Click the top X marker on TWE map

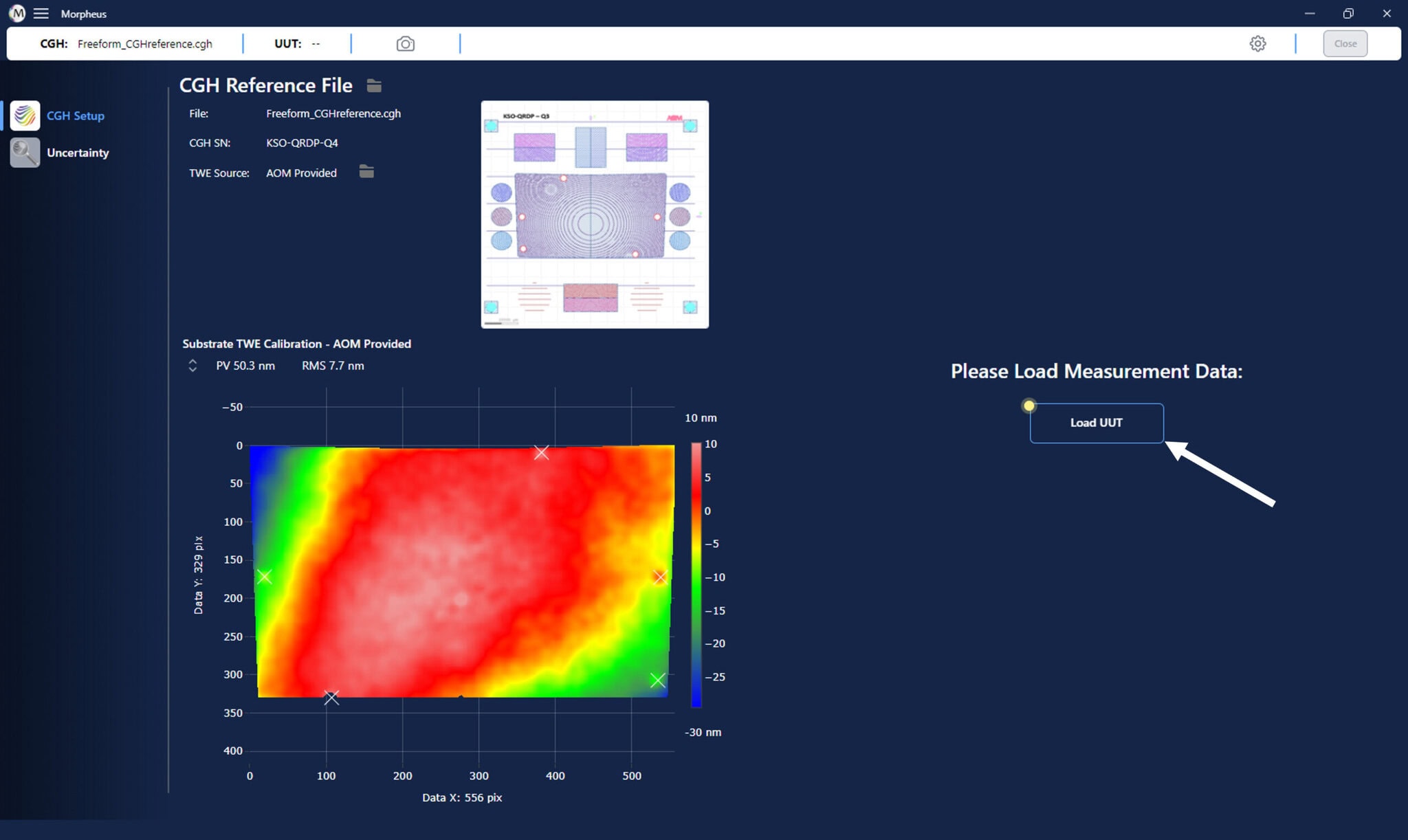point(541,452)
